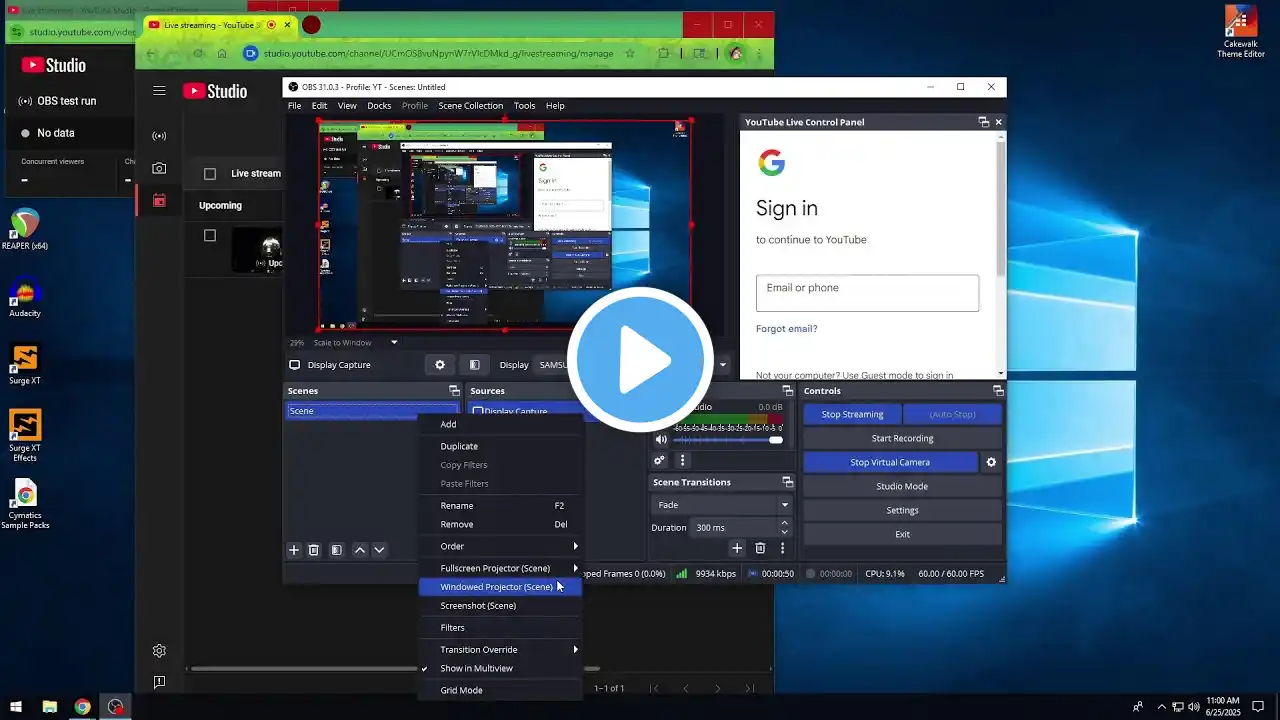The image size is (1280, 720).
Task: Open the Manage calendar icon in YouTube Studio
Action: coord(159,200)
